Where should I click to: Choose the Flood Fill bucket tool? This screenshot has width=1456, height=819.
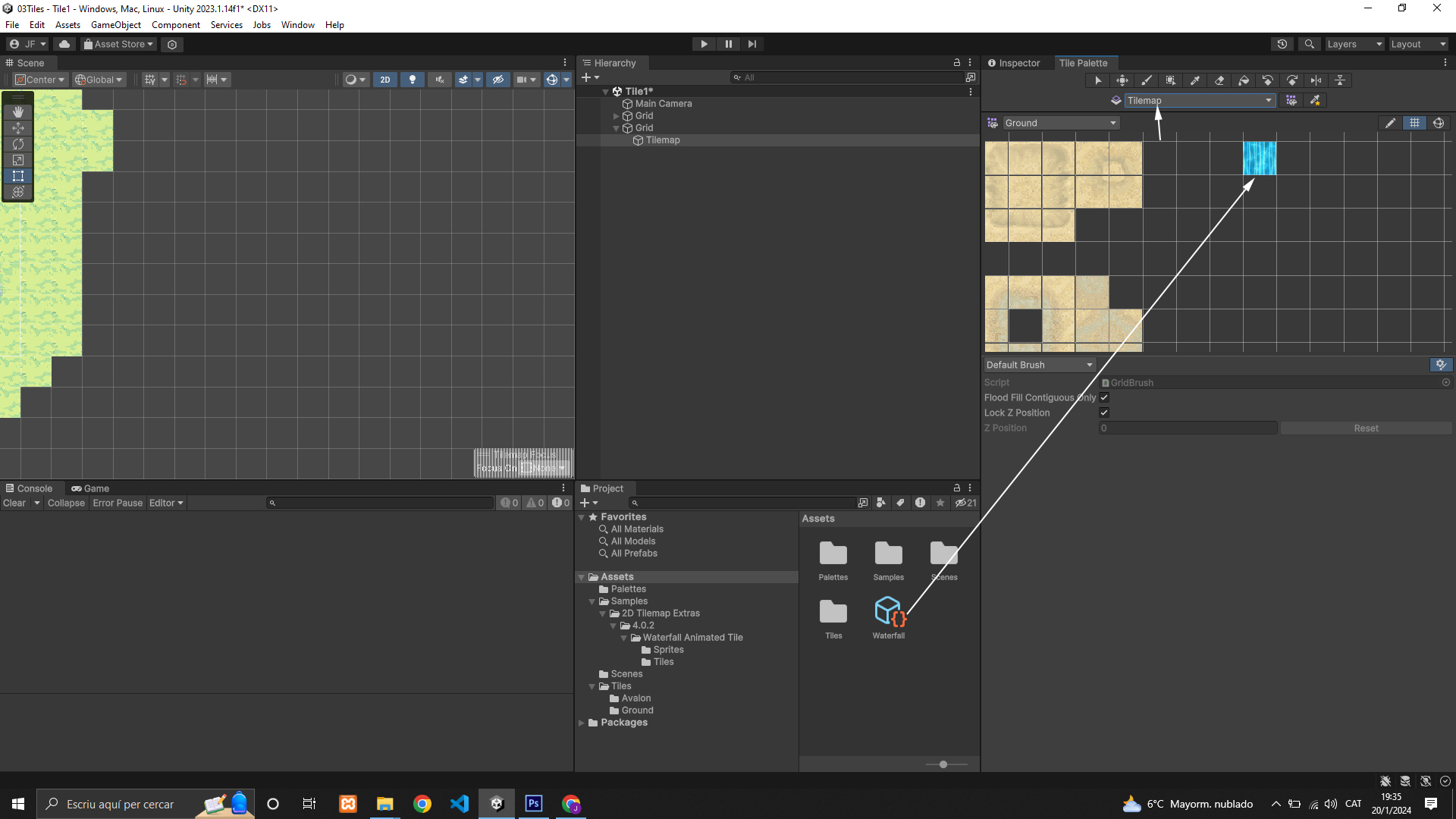pos(1244,80)
